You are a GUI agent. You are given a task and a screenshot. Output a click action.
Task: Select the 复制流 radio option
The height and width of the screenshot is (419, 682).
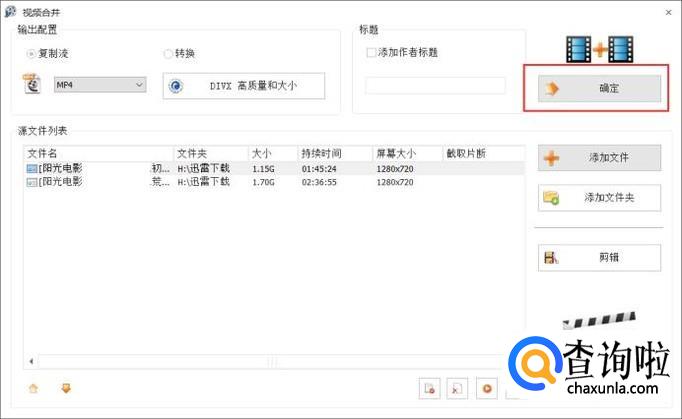tap(47, 54)
